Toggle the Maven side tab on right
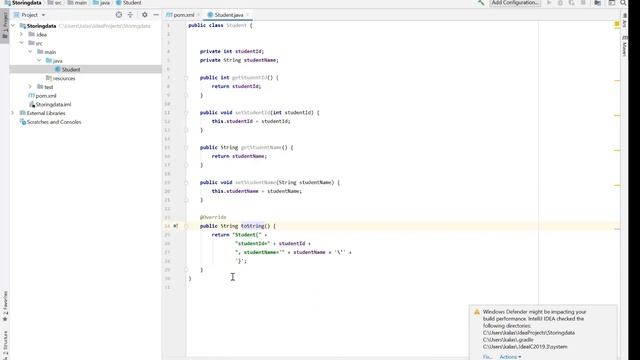 624,46
